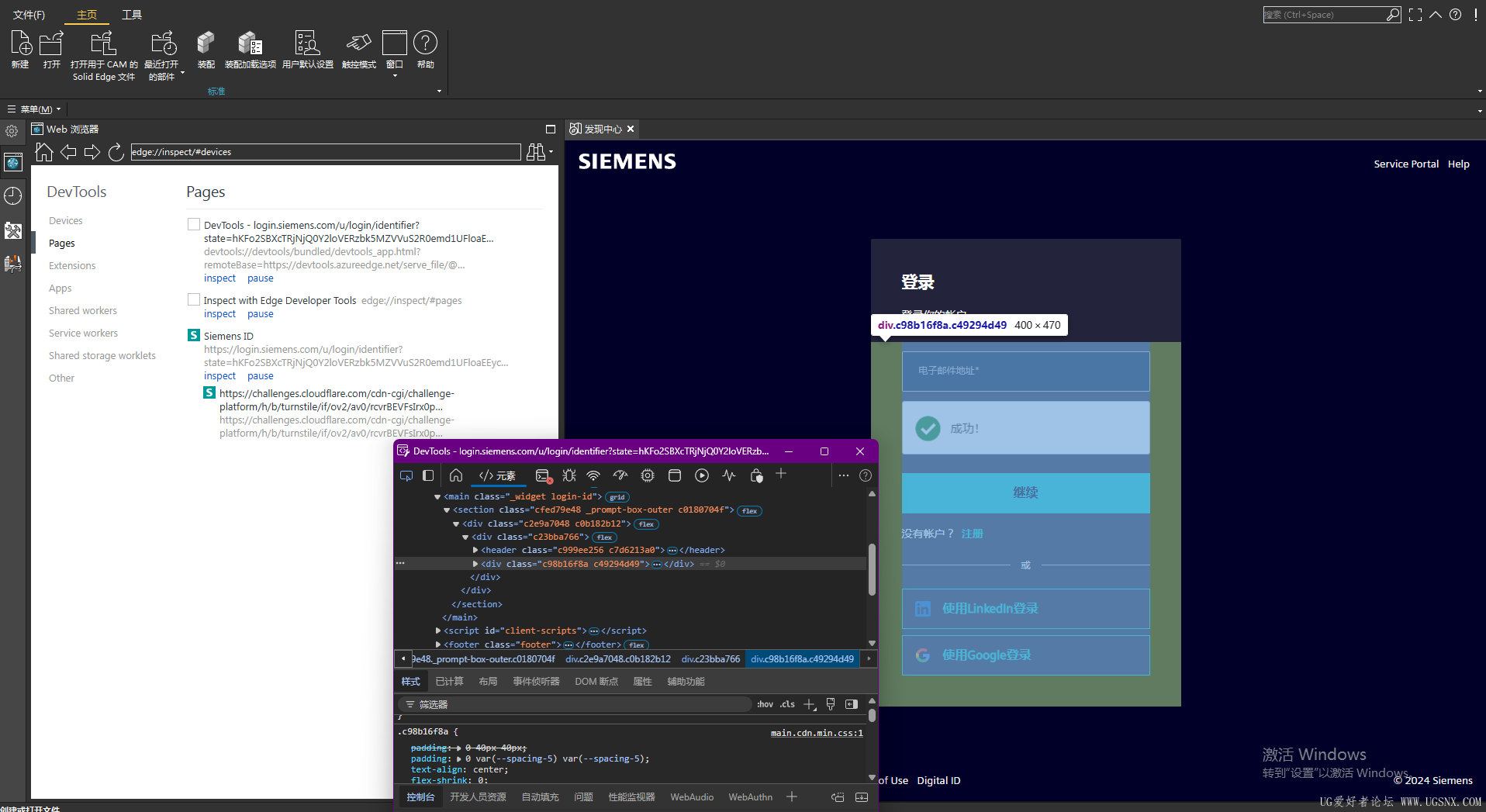Viewport: 1486px width, 812px height.
Task: Toggle 触控模式 touch mode icon
Action: pyautogui.click(x=358, y=43)
